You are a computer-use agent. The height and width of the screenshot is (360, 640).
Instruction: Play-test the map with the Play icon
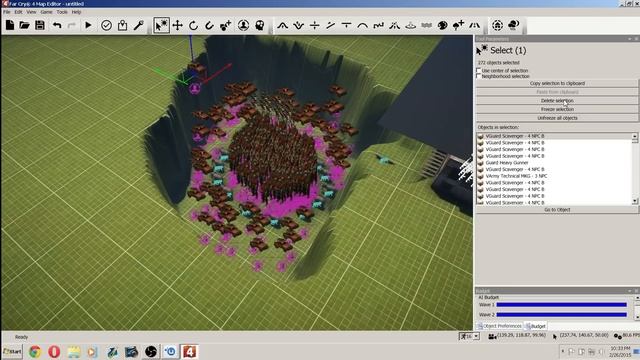(x=88, y=25)
